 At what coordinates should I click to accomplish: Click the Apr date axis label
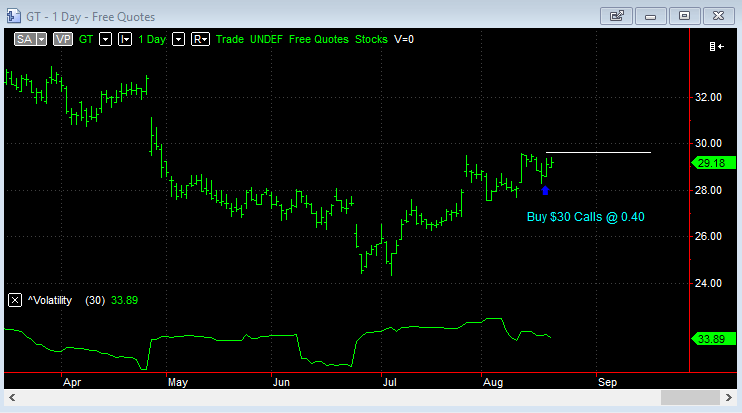(x=72, y=382)
